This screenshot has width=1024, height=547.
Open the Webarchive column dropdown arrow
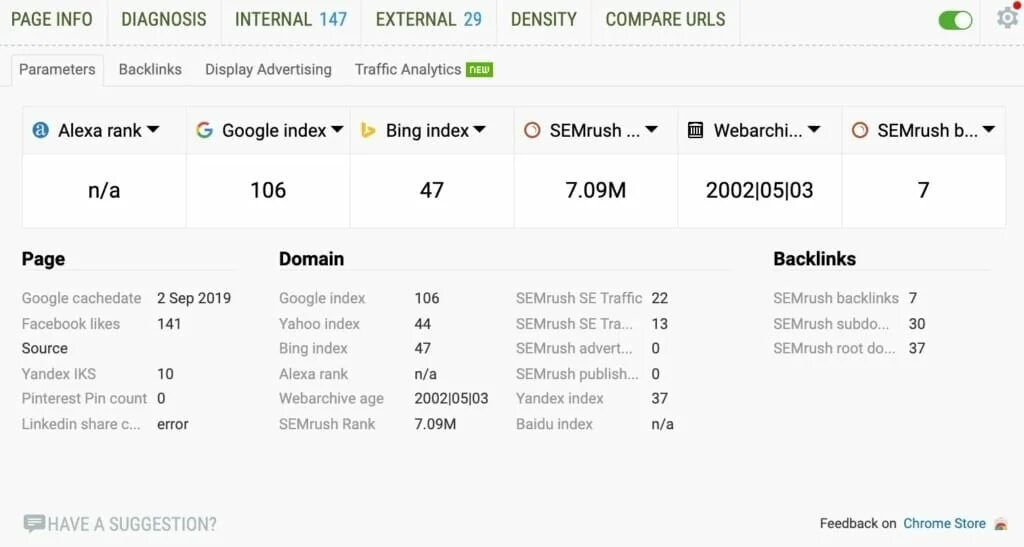tap(814, 129)
